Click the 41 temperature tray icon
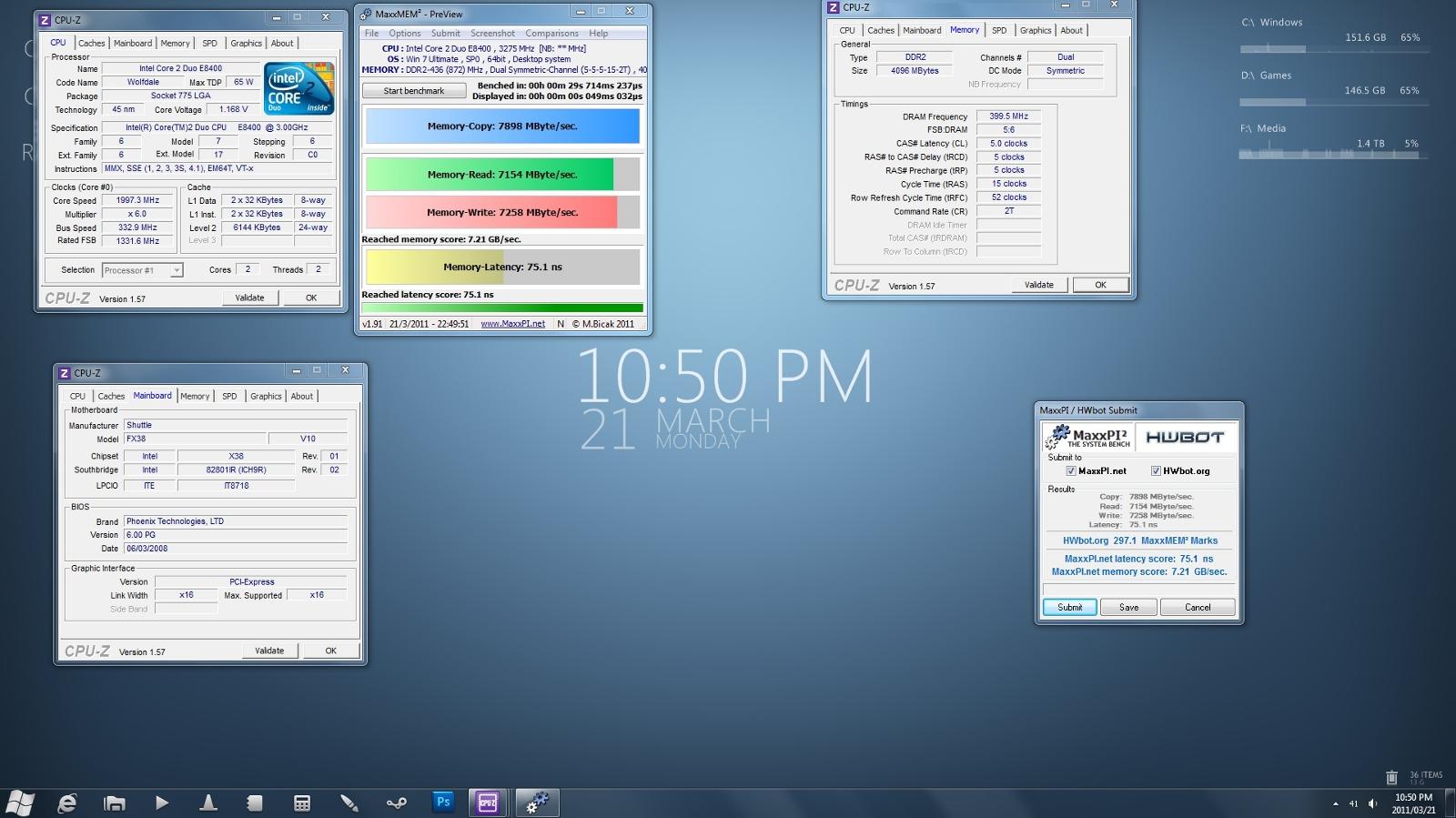The image size is (1456, 818). pos(1353,803)
